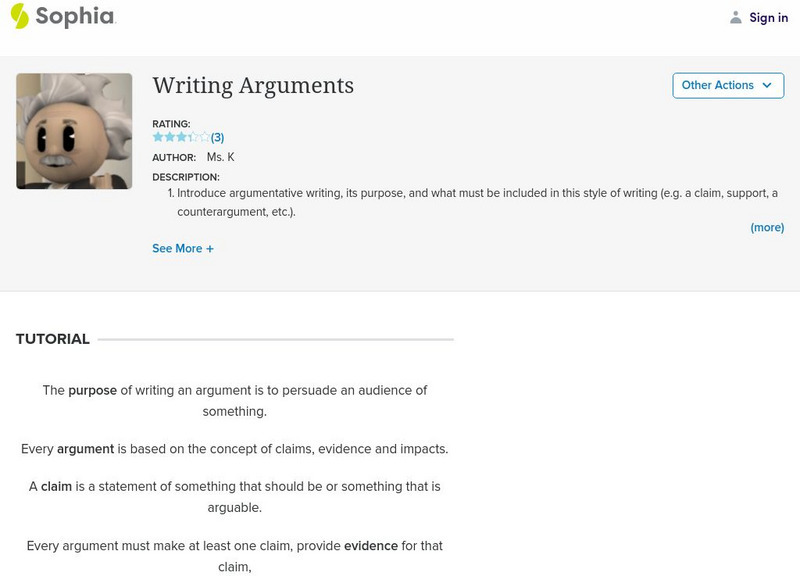Screen dimensions: 800x576
Task: Click the (3) rating count
Action: click(x=217, y=138)
